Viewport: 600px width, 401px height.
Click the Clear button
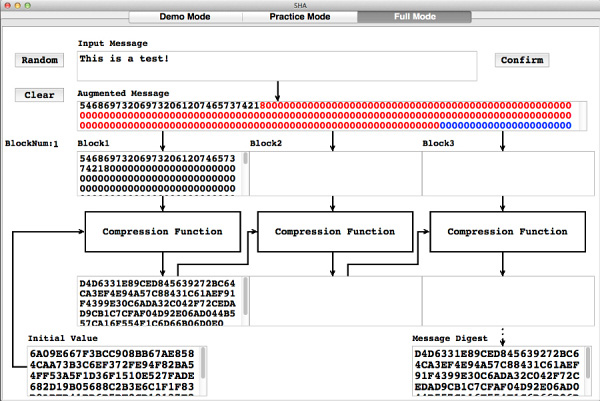39,95
